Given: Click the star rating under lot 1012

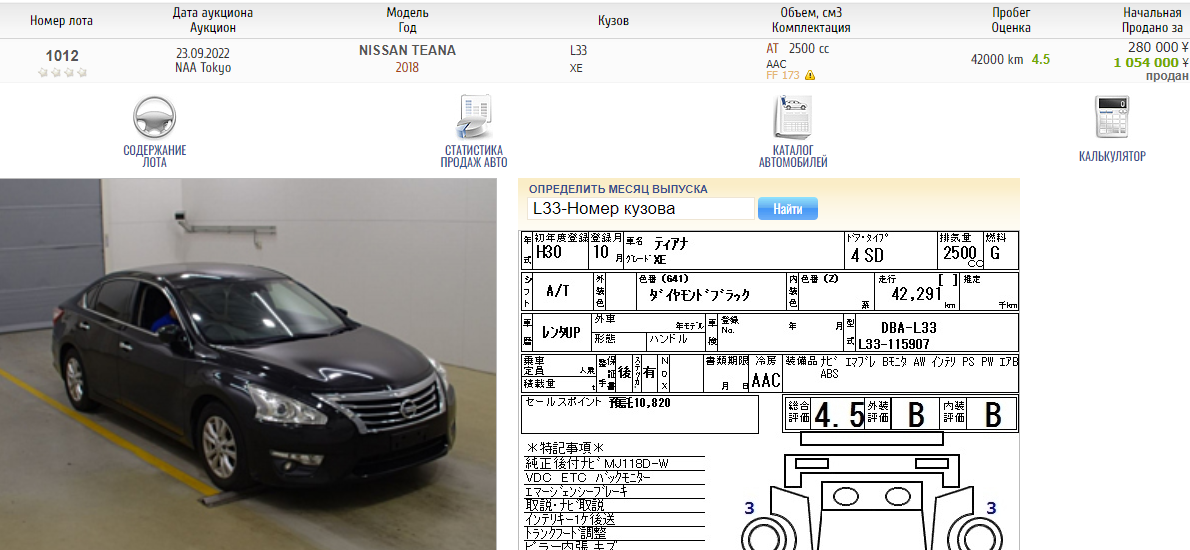Looking at the screenshot, I should 62,73.
